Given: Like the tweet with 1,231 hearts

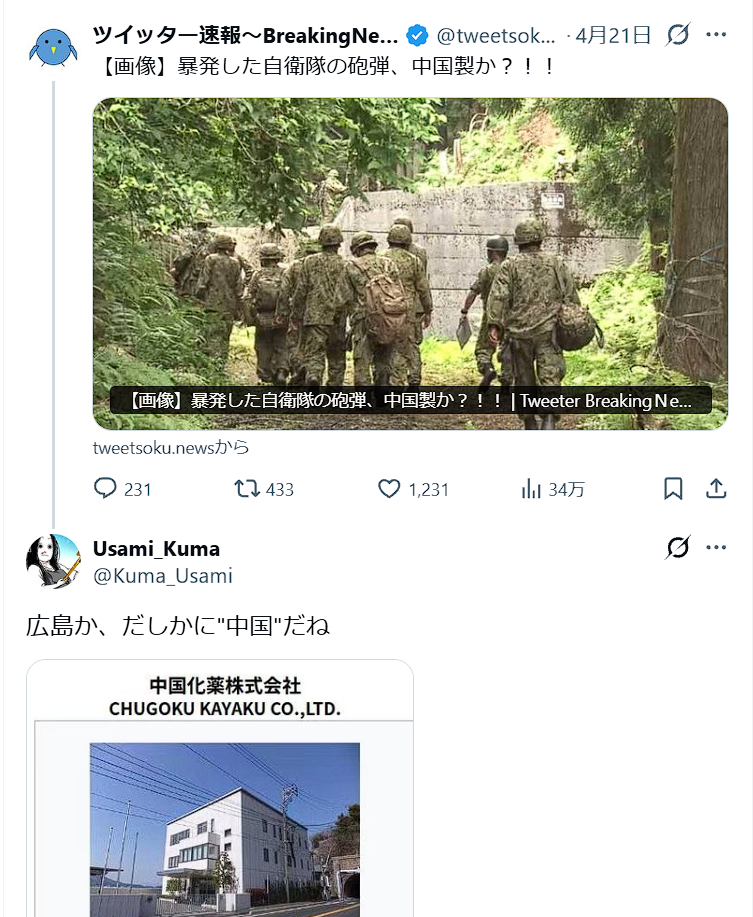Looking at the screenshot, I should (389, 488).
